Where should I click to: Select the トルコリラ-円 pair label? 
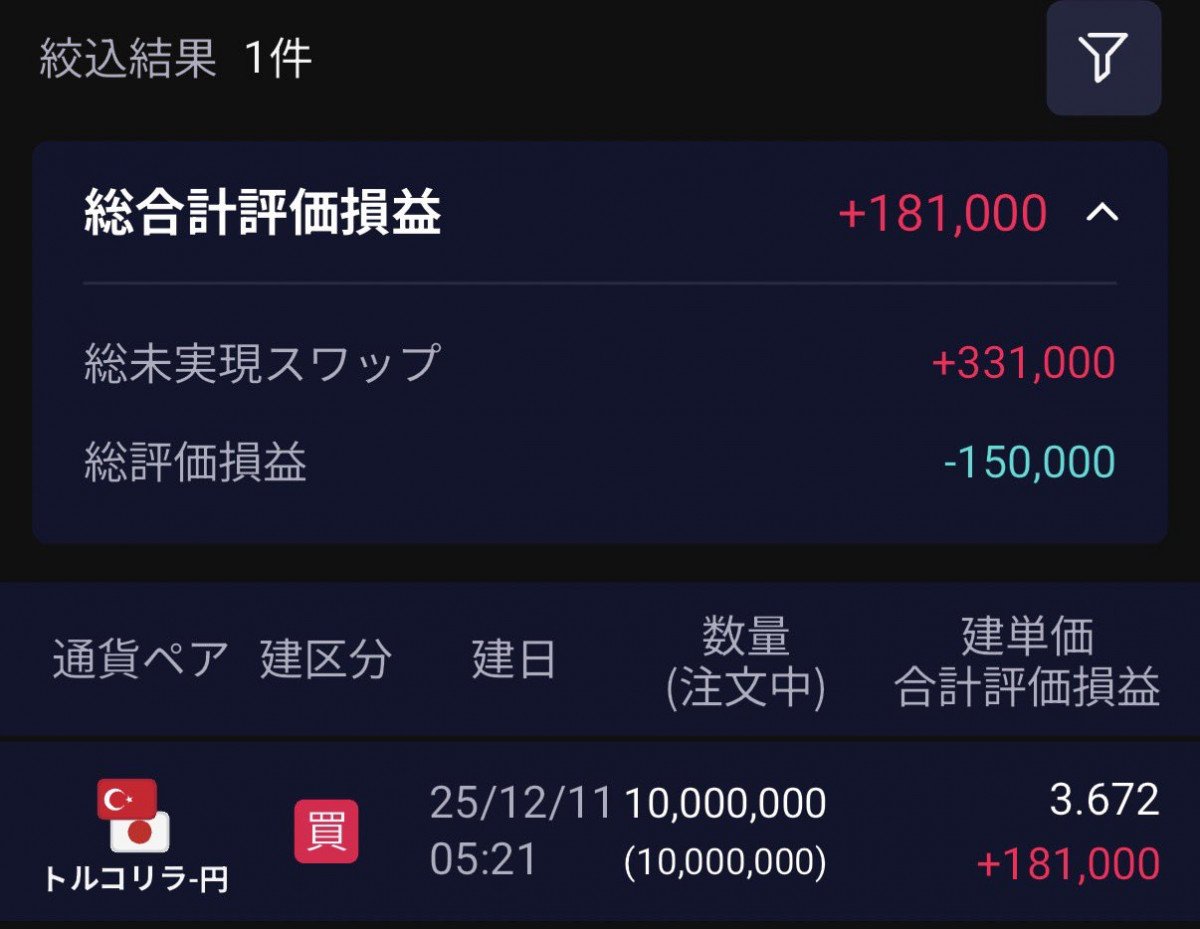tap(136, 879)
